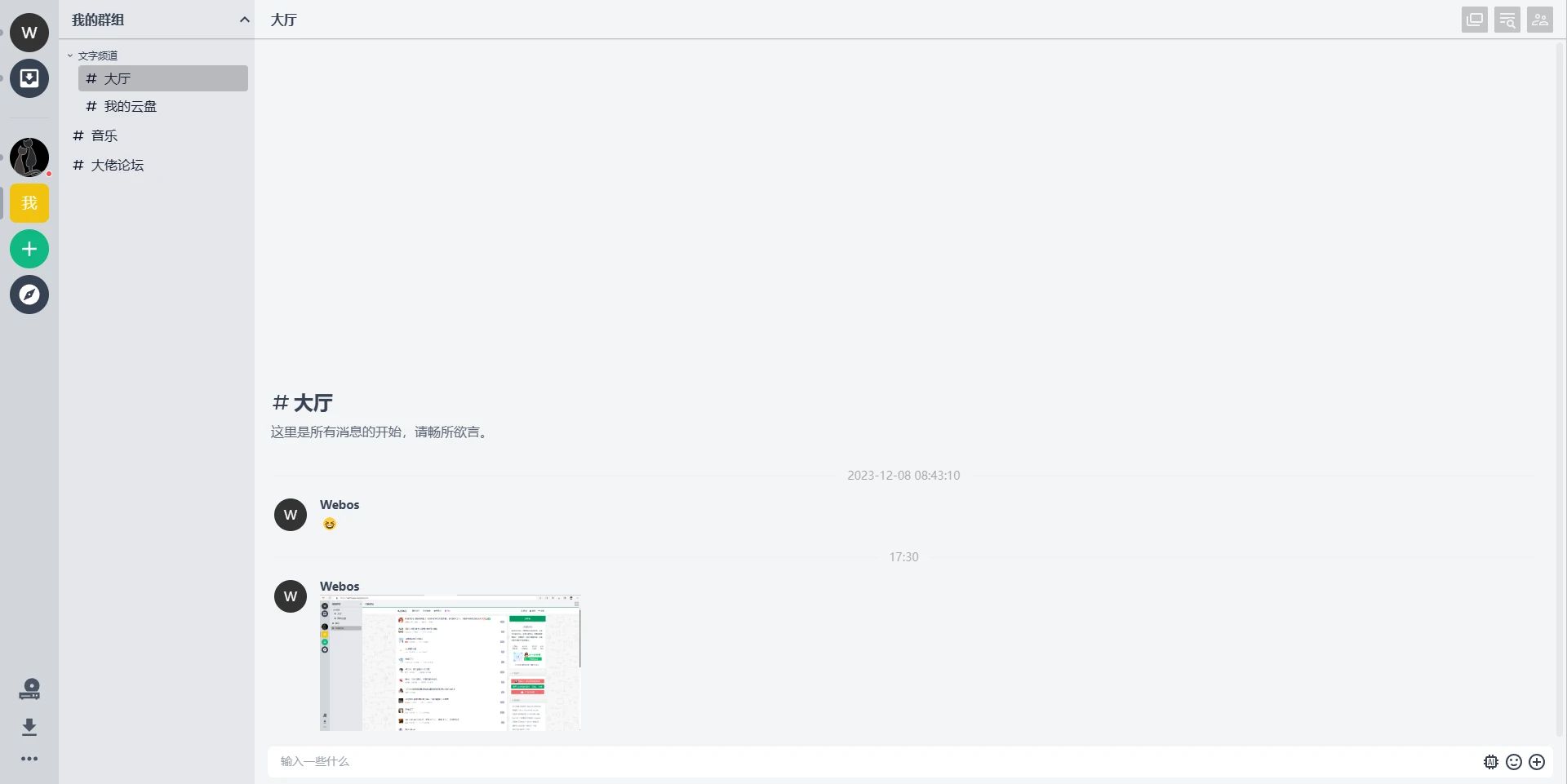
Task: Select the 我的云盘 channel
Action: (130, 106)
